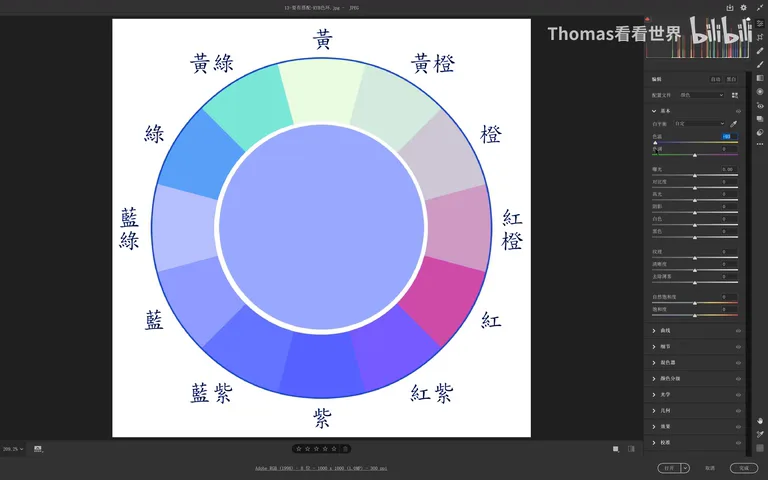Image resolution: width=768 pixels, height=480 pixels.
Task: Select the Edit panel tool icon
Action: click(x=760, y=23)
